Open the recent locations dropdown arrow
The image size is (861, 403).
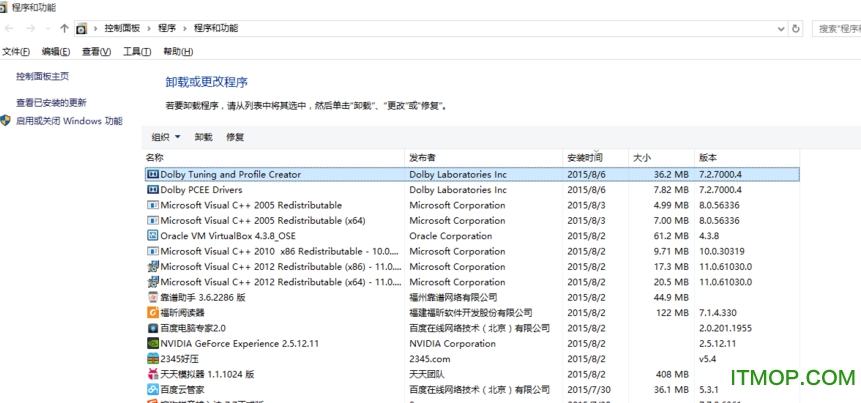pos(48,29)
